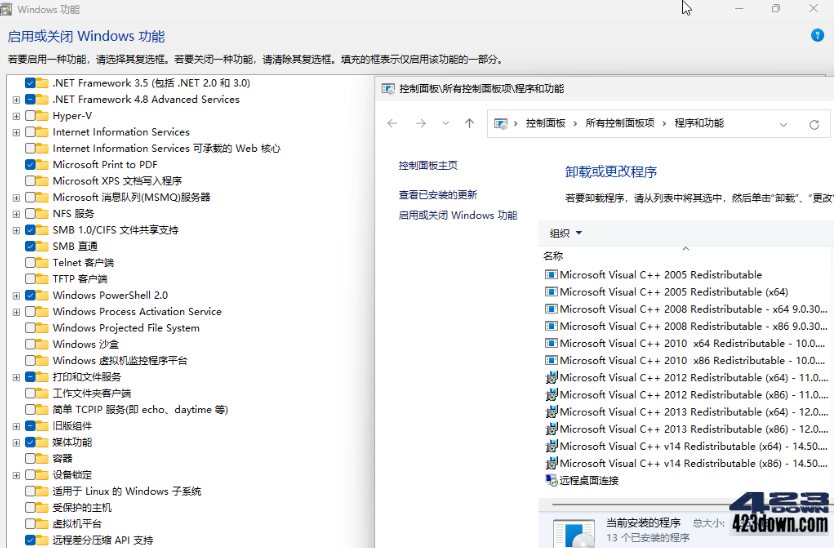The image size is (837, 548).
Task: Select 简单 TCPIP 服务 row
Action: pyautogui.click(x=140, y=410)
